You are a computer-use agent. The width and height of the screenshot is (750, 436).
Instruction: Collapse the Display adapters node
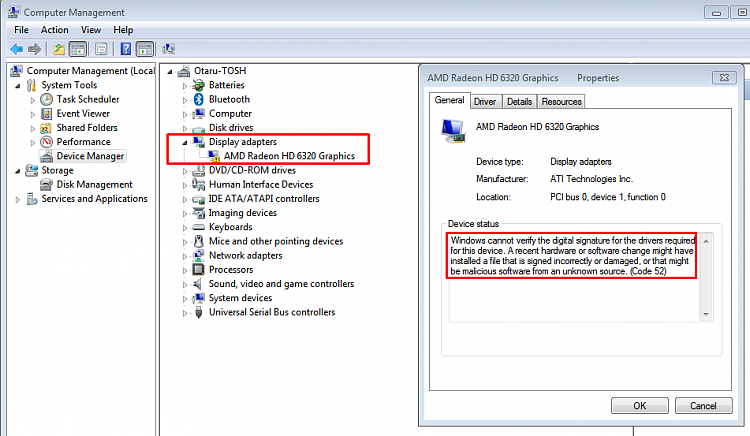pyautogui.click(x=185, y=142)
